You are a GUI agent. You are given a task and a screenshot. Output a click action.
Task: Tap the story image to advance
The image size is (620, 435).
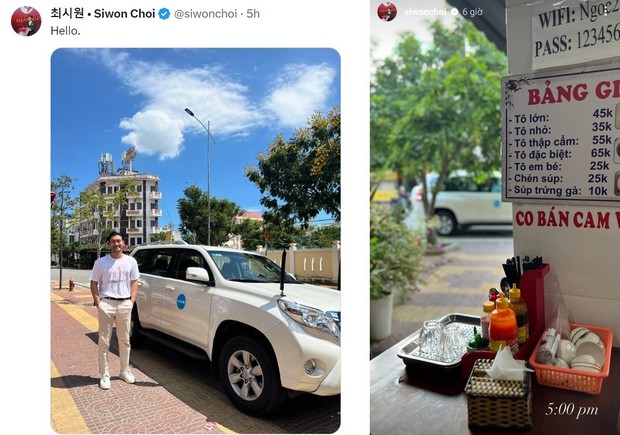(495, 218)
